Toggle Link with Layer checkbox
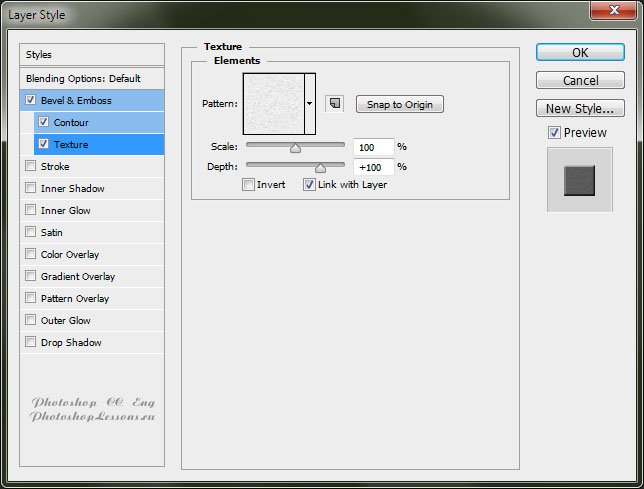 click(309, 184)
